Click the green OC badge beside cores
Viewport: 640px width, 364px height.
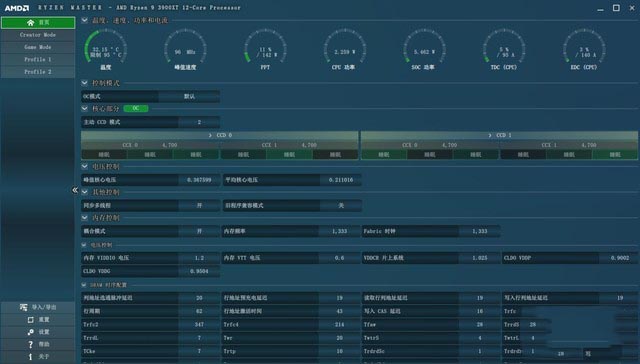click(136, 108)
